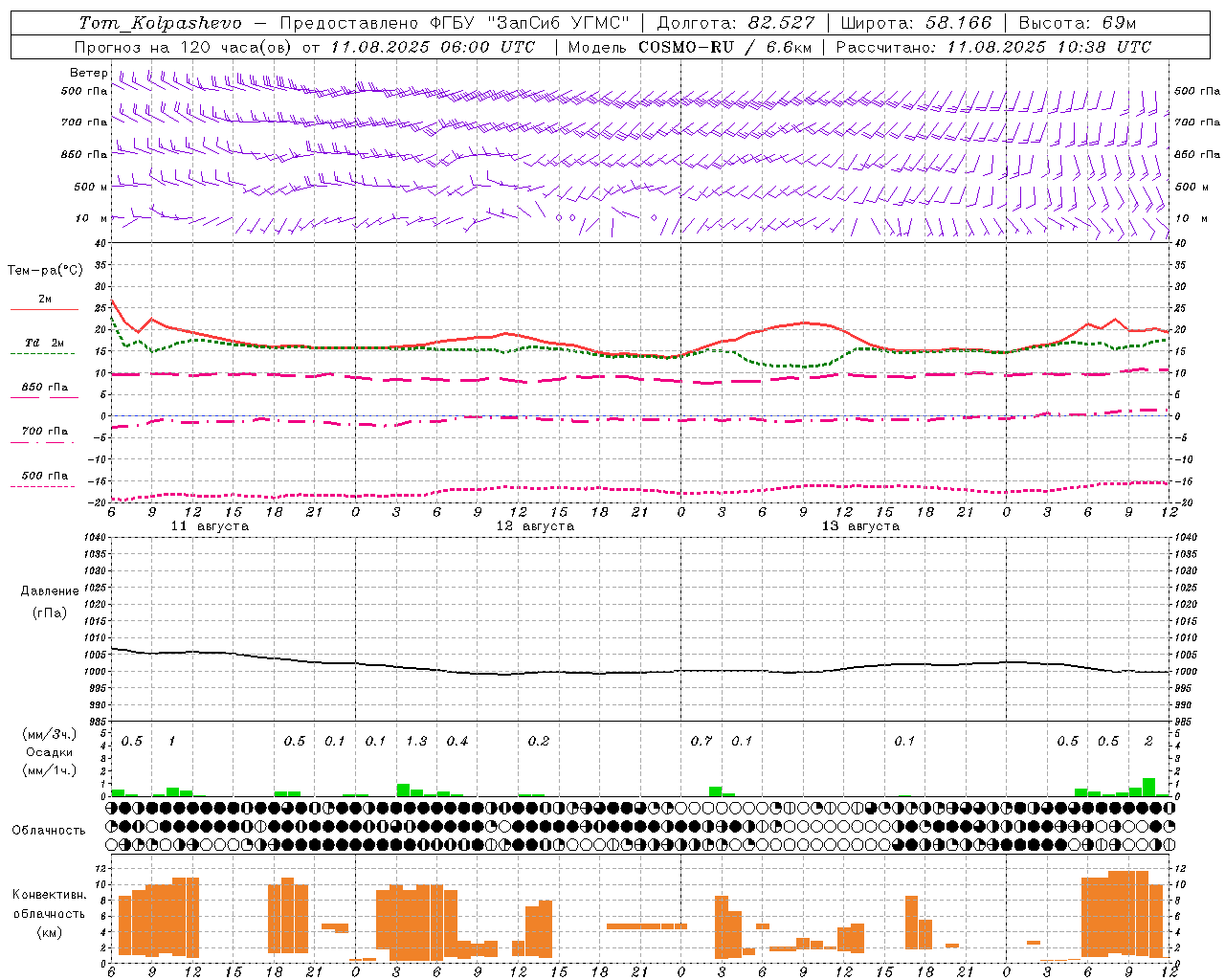Click the Осадки precipitation label
The height and width of the screenshot is (980, 1225).
[x=50, y=753]
